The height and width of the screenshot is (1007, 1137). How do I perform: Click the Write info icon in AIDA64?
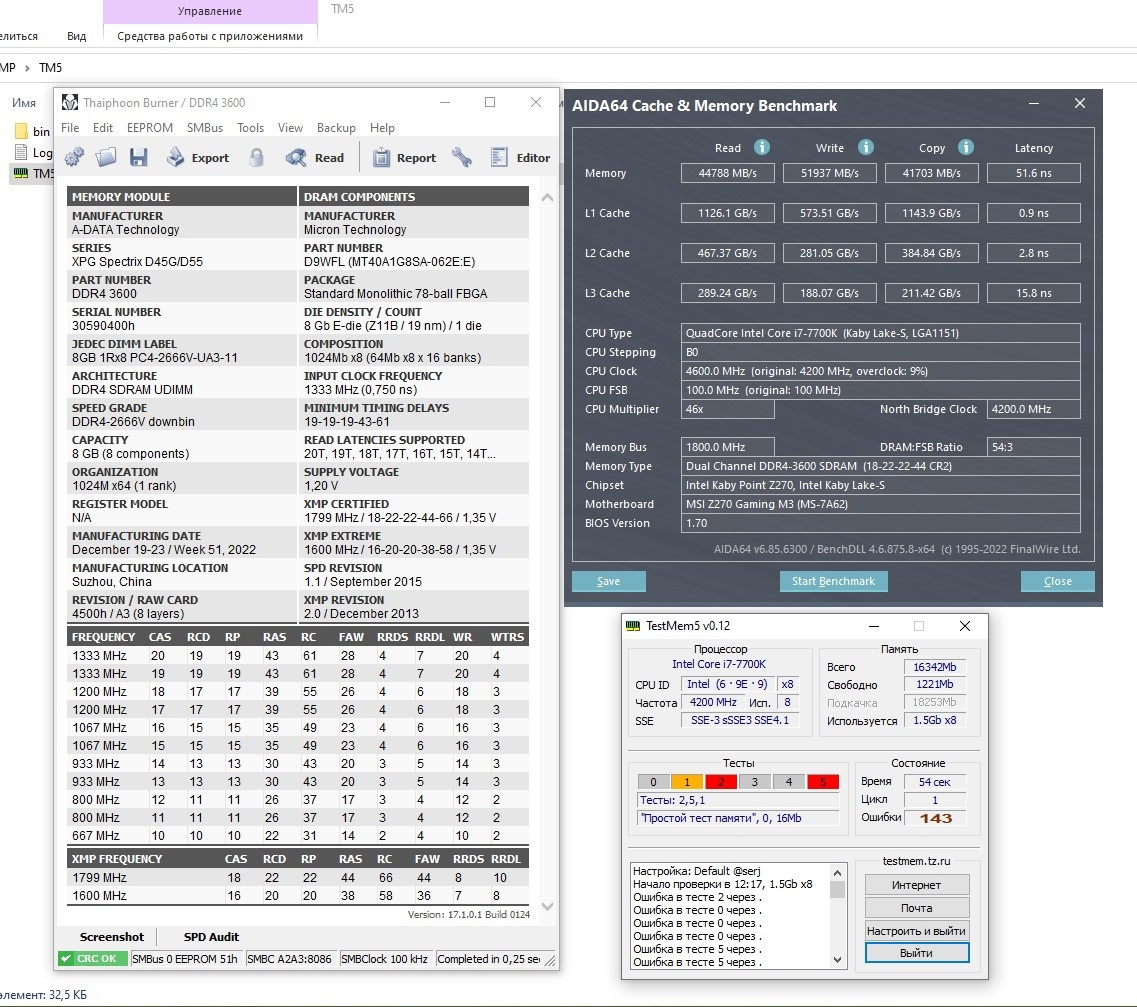click(866, 147)
